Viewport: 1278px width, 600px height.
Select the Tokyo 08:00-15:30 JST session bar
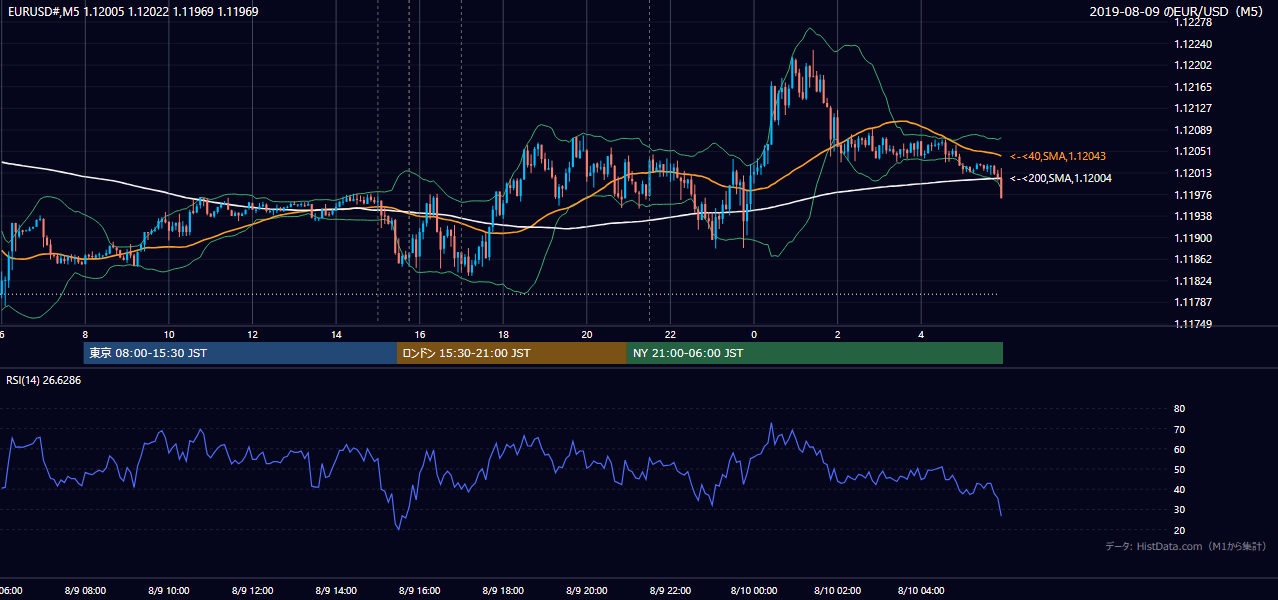tap(240, 353)
